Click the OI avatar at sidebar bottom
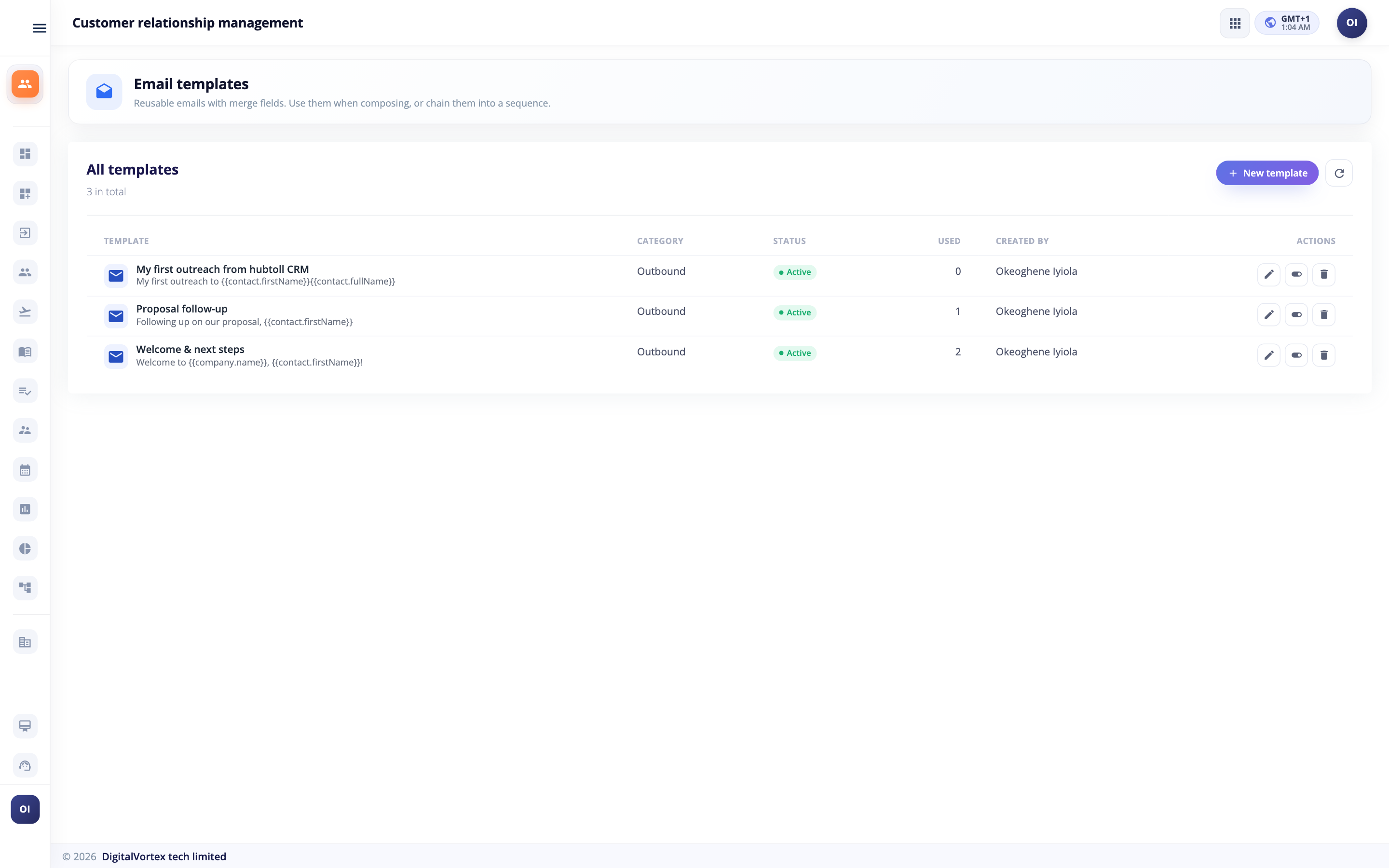This screenshot has height=868, width=1389. [25, 810]
